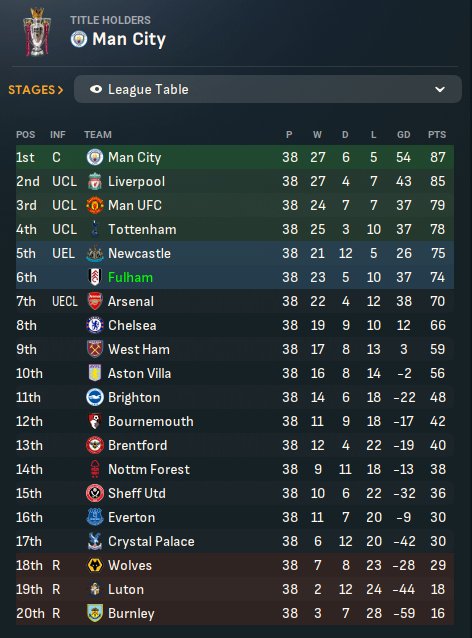Screen dimensions: 472x638
Task: Click Arsenal cannon crest
Action: (95, 302)
